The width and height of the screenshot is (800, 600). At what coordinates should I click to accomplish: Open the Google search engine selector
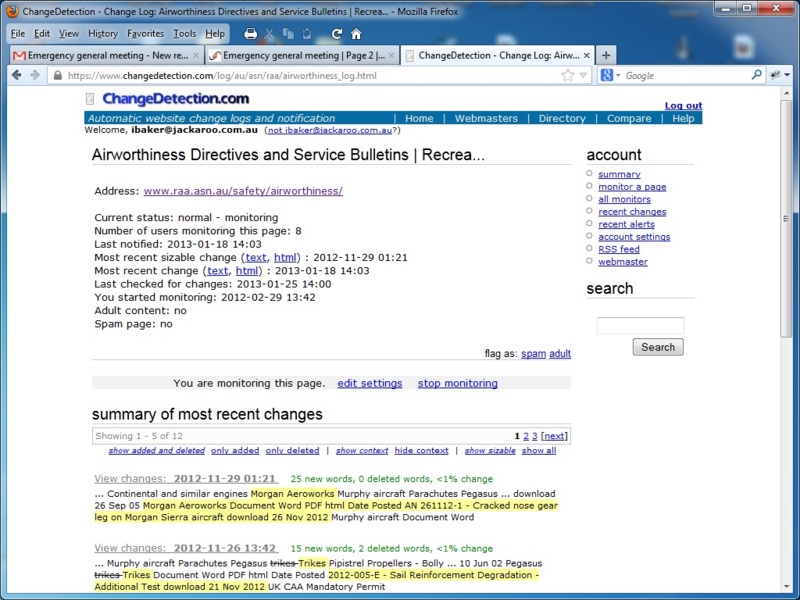tap(610, 76)
